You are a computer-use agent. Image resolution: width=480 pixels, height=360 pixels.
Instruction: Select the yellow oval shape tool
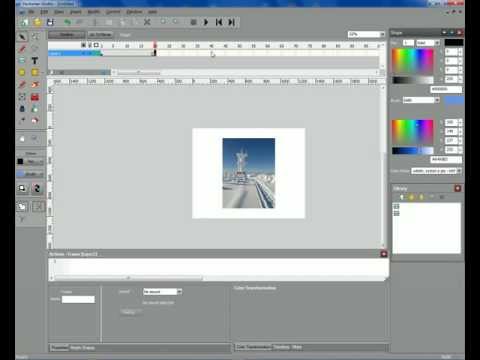pos(22,72)
